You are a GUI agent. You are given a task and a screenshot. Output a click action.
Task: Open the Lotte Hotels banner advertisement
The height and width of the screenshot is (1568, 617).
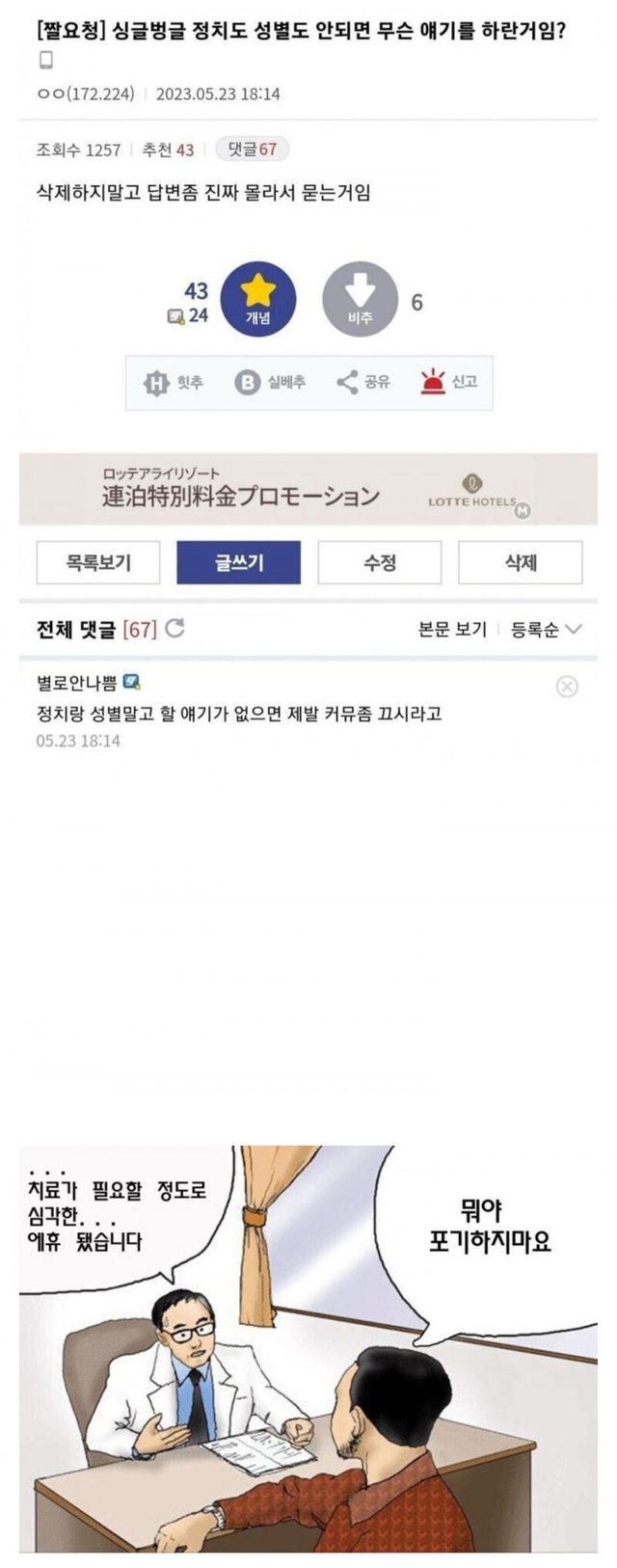(x=308, y=489)
